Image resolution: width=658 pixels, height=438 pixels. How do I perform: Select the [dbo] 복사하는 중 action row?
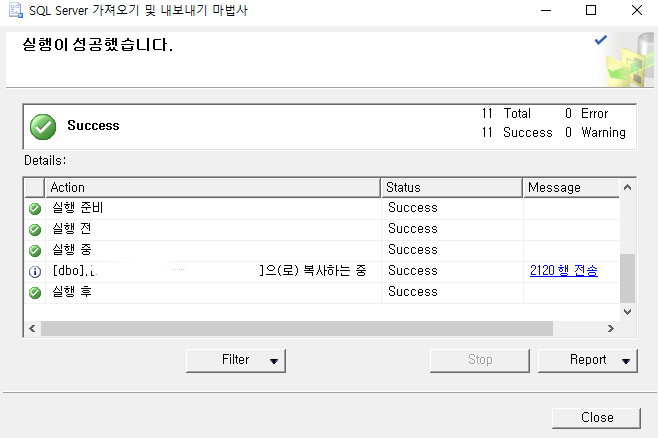pyautogui.click(x=209, y=271)
